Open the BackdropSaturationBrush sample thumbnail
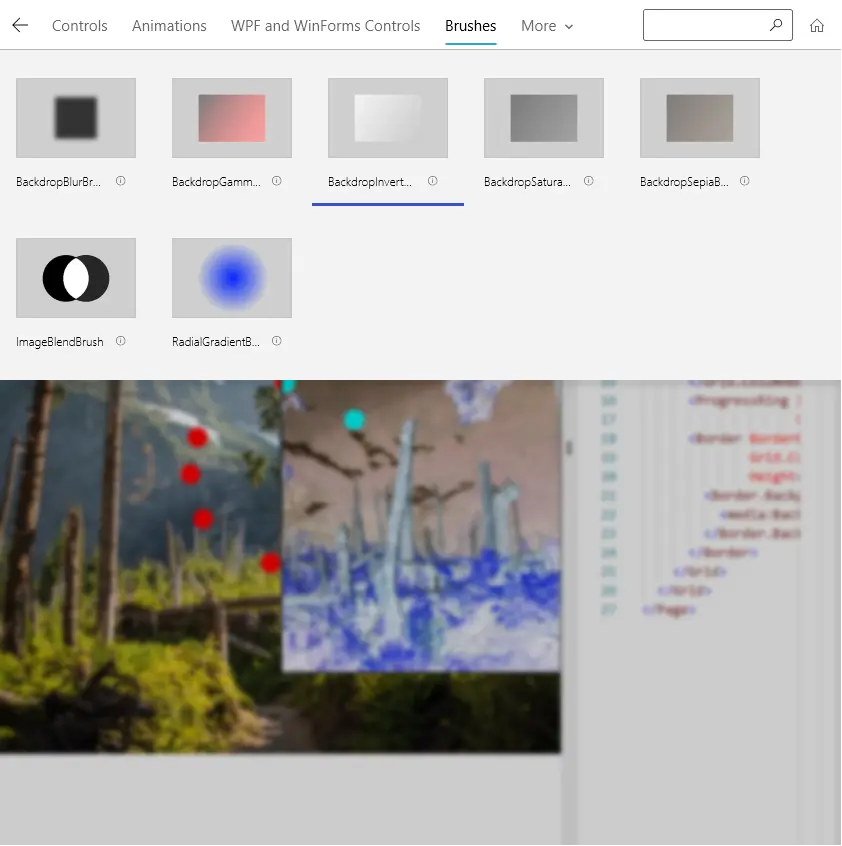Screen dimensions: 842x846 pos(544,118)
